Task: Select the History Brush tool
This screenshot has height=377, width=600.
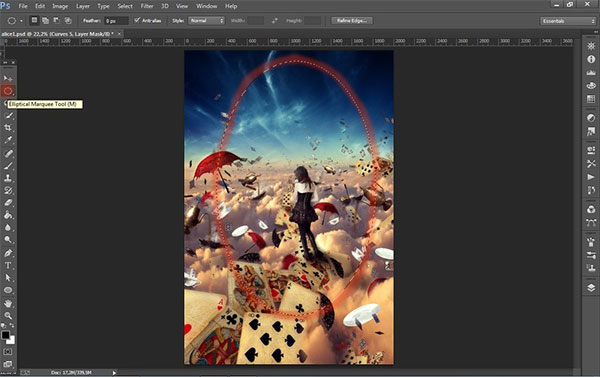Action: click(x=8, y=190)
